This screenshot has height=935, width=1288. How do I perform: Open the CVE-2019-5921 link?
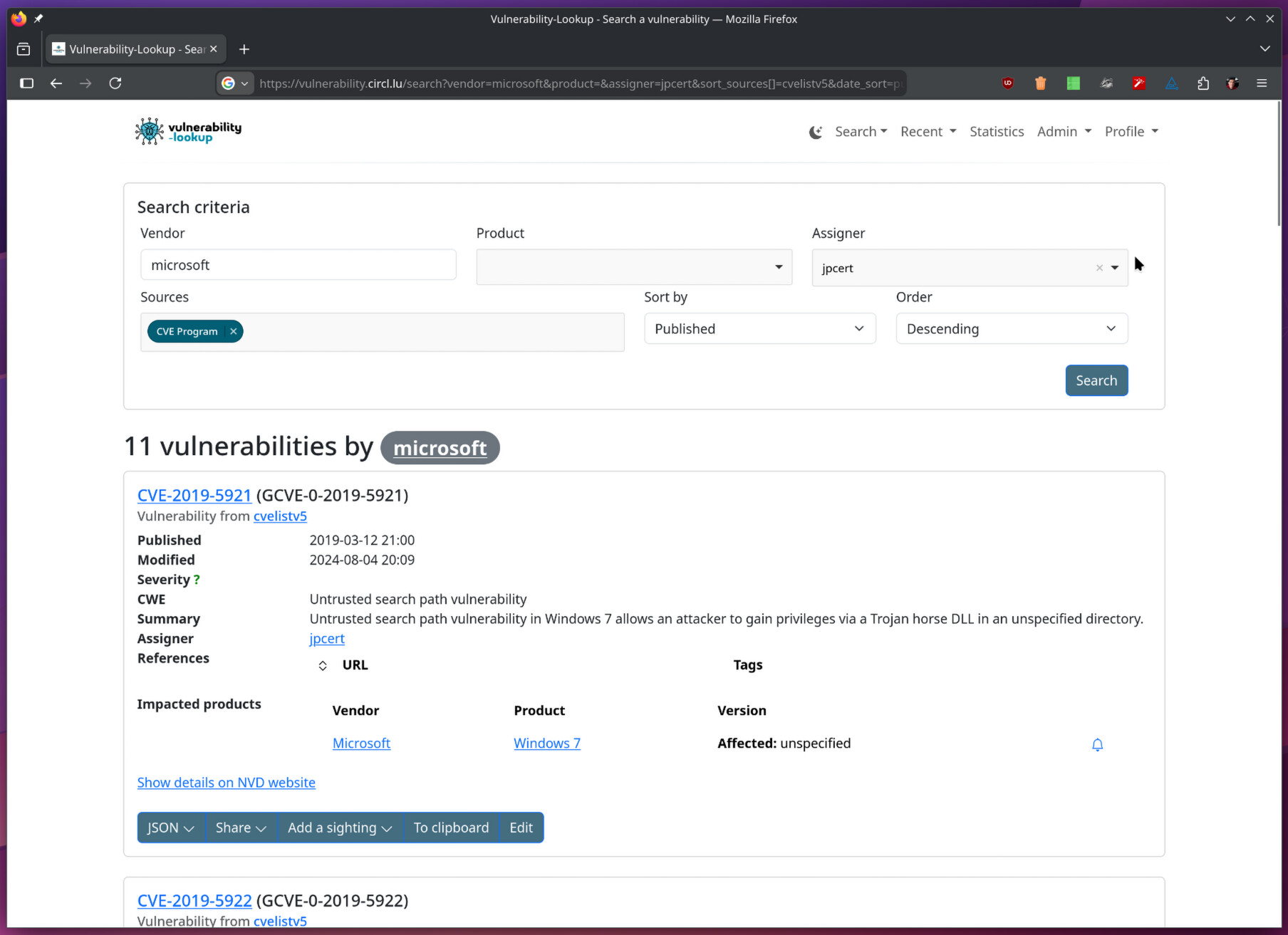(x=194, y=495)
